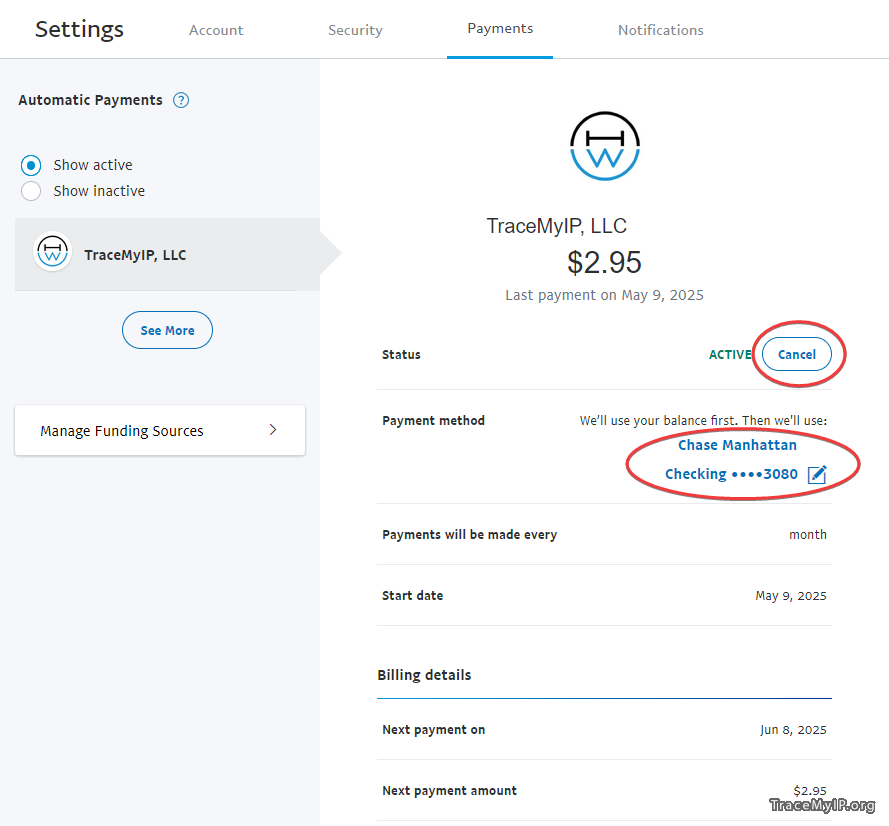889x826 pixels.
Task: Click the Jun 8, 2025 next payment date
Action: click(x=793, y=730)
